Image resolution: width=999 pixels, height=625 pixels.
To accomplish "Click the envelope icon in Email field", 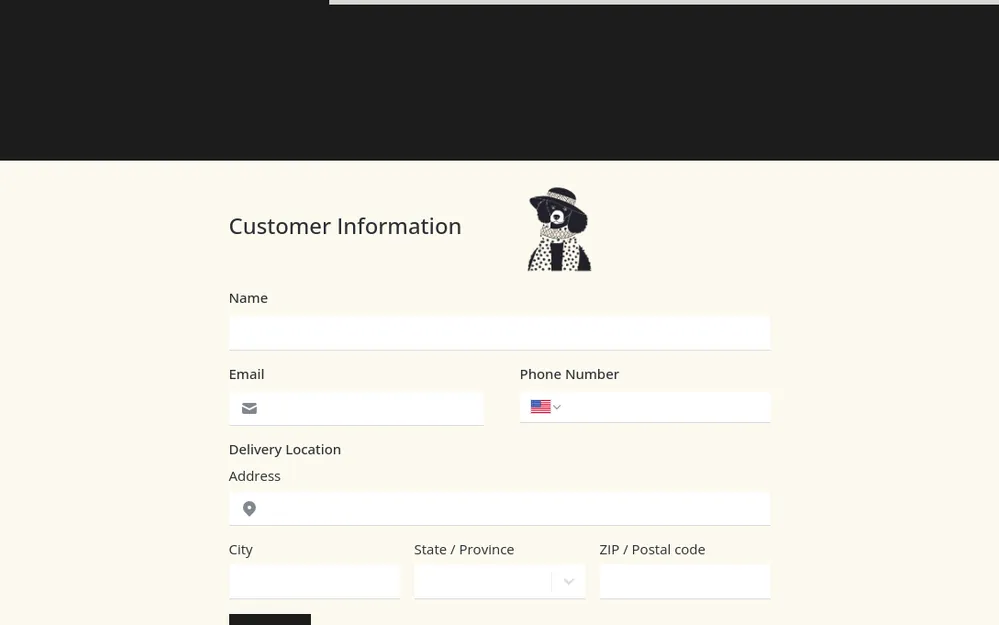I will click(x=249, y=408).
